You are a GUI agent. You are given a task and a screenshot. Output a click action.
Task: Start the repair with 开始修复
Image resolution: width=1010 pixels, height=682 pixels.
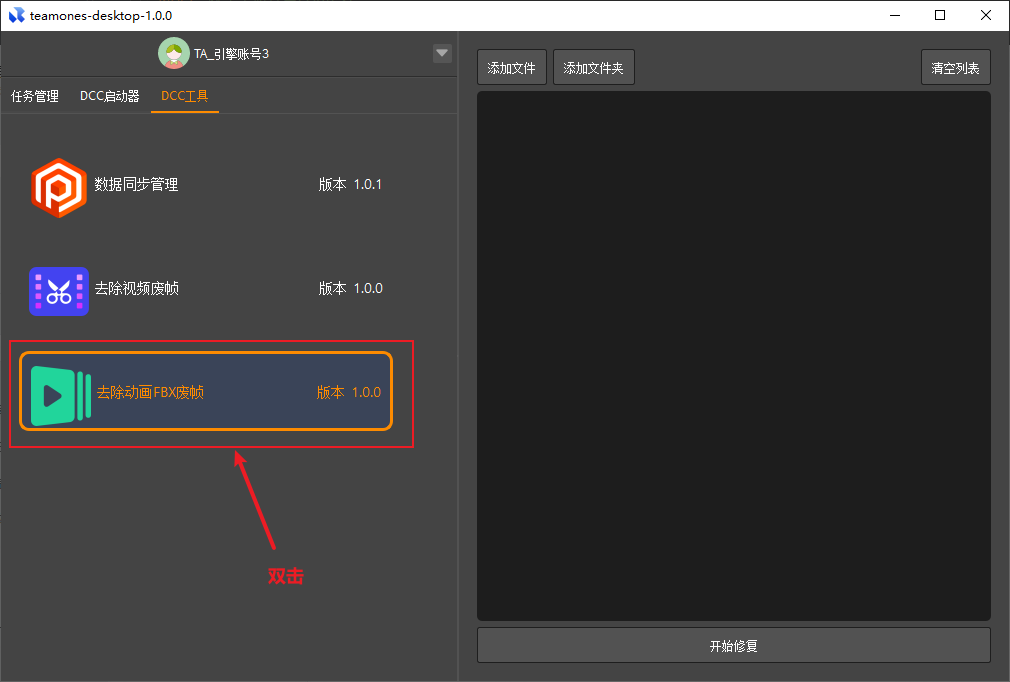(x=733, y=645)
